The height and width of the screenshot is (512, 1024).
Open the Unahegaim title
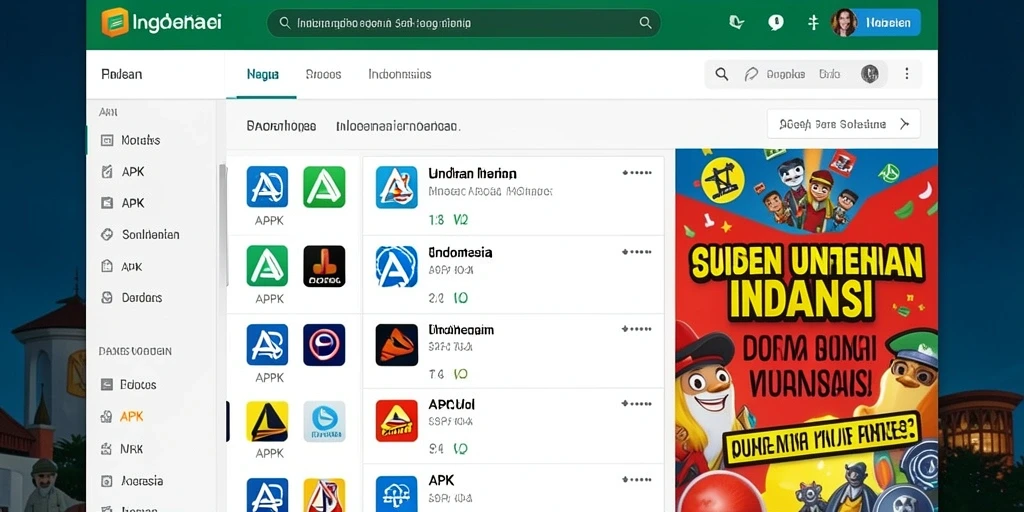pyautogui.click(x=460, y=330)
